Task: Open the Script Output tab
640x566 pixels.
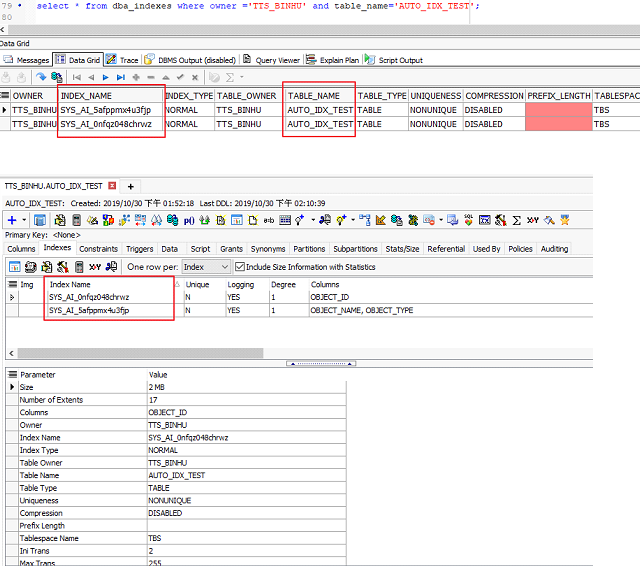Action: click(x=394, y=60)
